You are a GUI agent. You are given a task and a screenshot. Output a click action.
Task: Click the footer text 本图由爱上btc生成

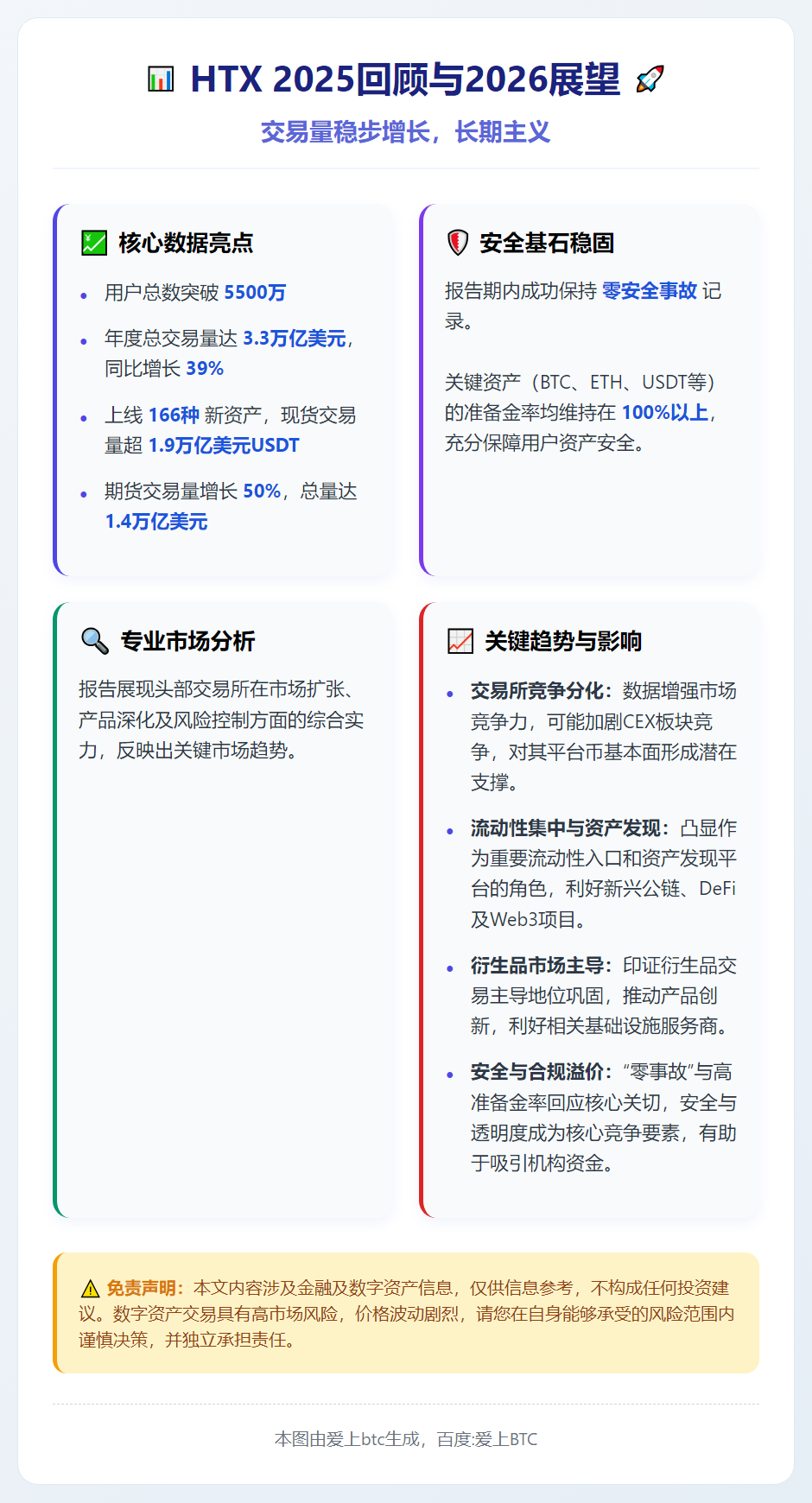point(347,1439)
